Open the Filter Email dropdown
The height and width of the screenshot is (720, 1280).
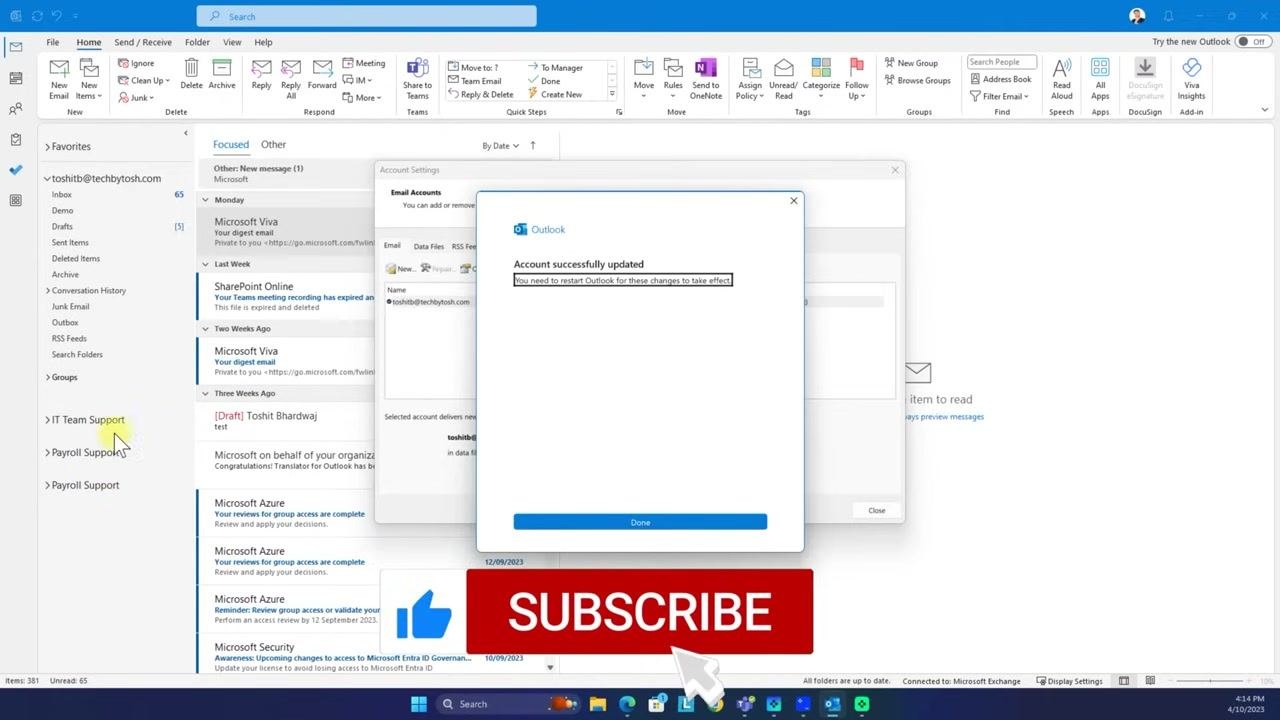pos(999,96)
